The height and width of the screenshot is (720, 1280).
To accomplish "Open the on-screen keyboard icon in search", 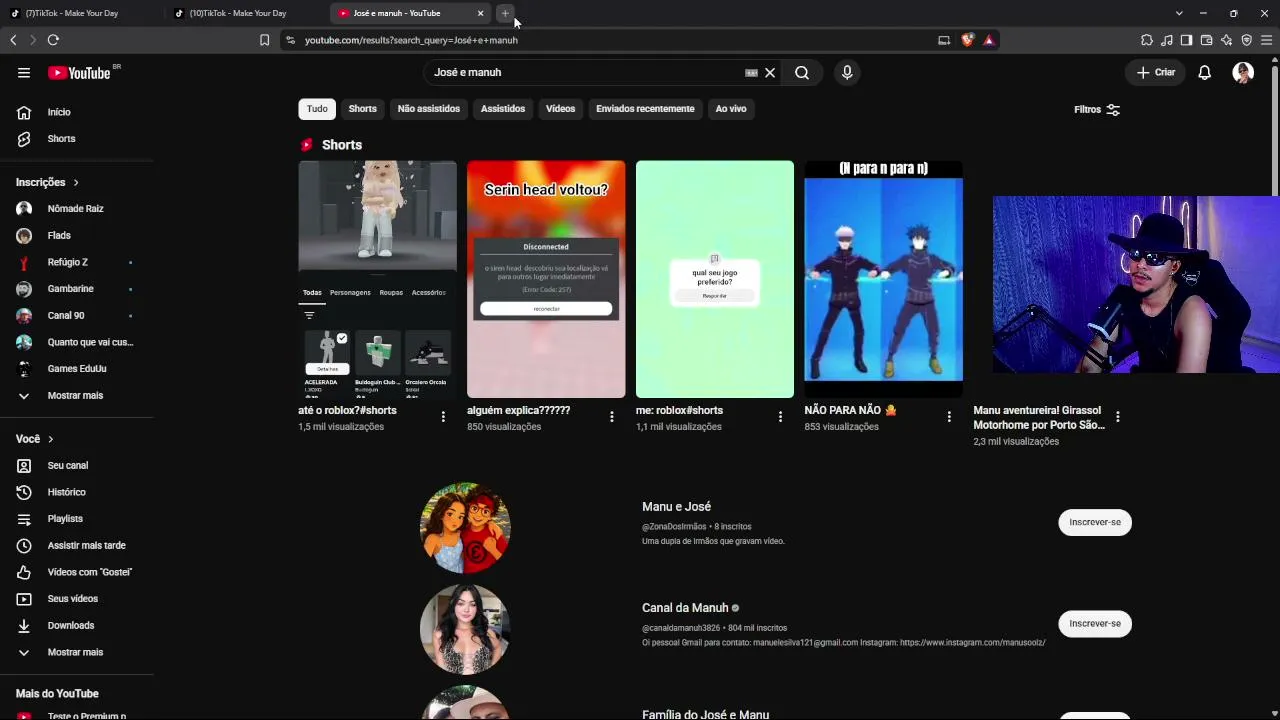I will click(x=751, y=73).
